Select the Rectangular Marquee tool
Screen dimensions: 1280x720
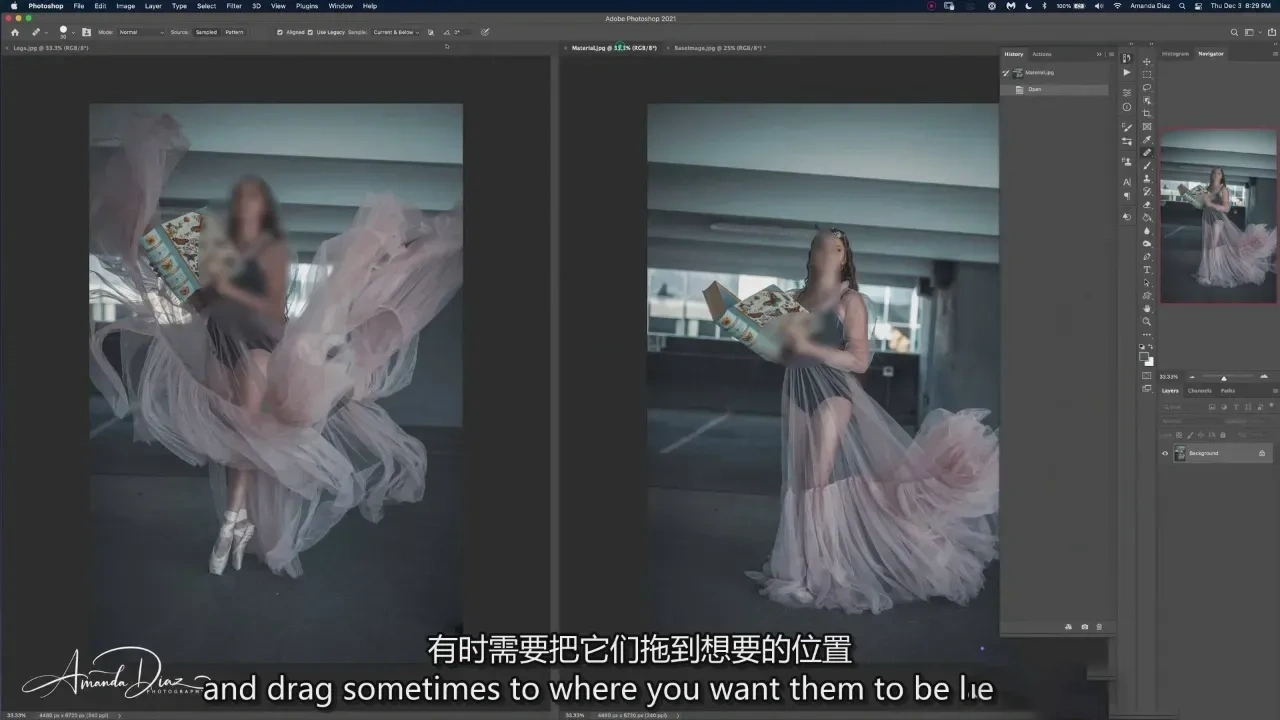pyautogui.click(x=1147, y=74)
